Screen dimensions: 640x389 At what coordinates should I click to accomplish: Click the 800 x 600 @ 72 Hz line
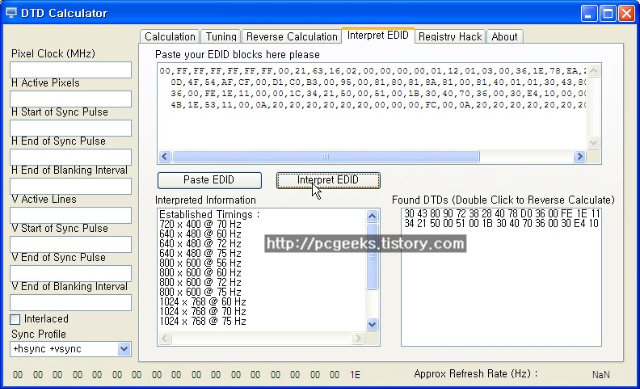pos(200,282)
